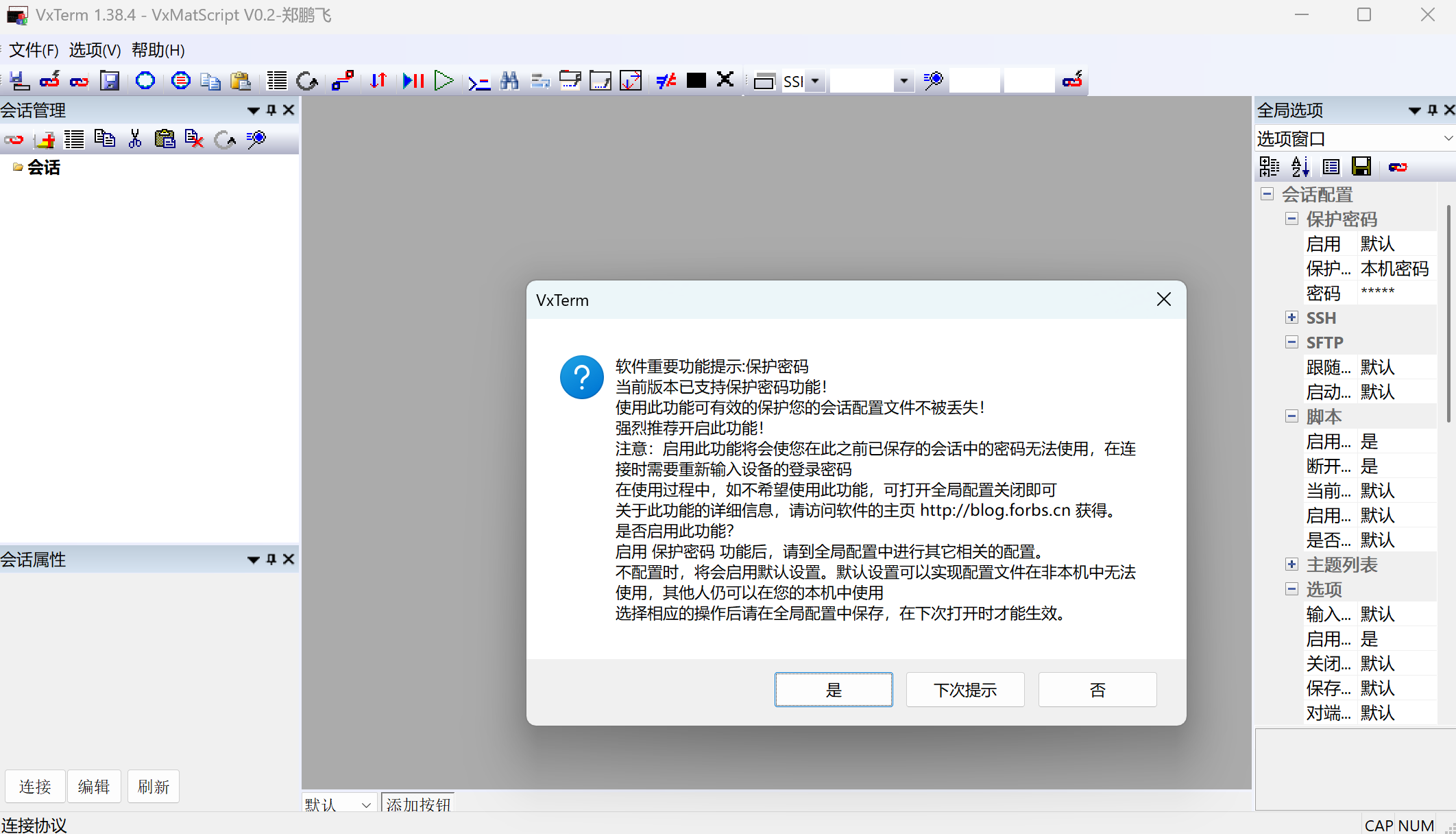Collapse the SFTP tree section
Viewport: 1456px width, 834px height.
coord(1291,342)
